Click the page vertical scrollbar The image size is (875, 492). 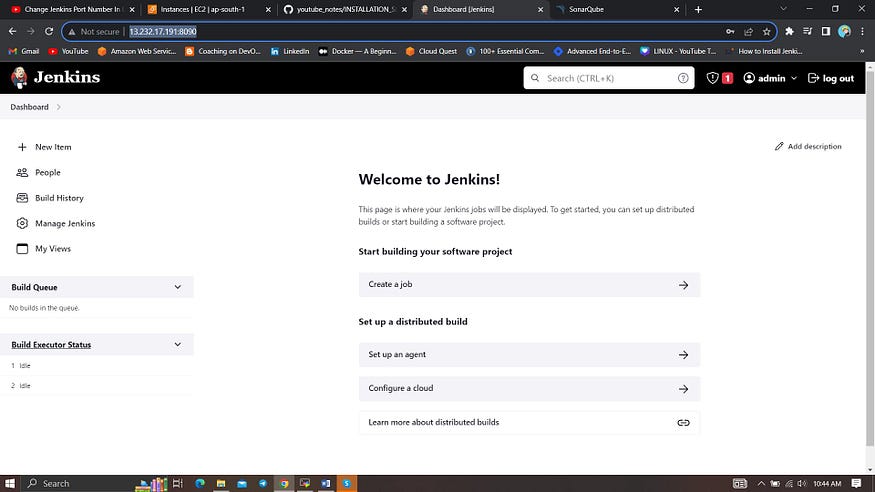pyautogui.click(x=870, y=258)
